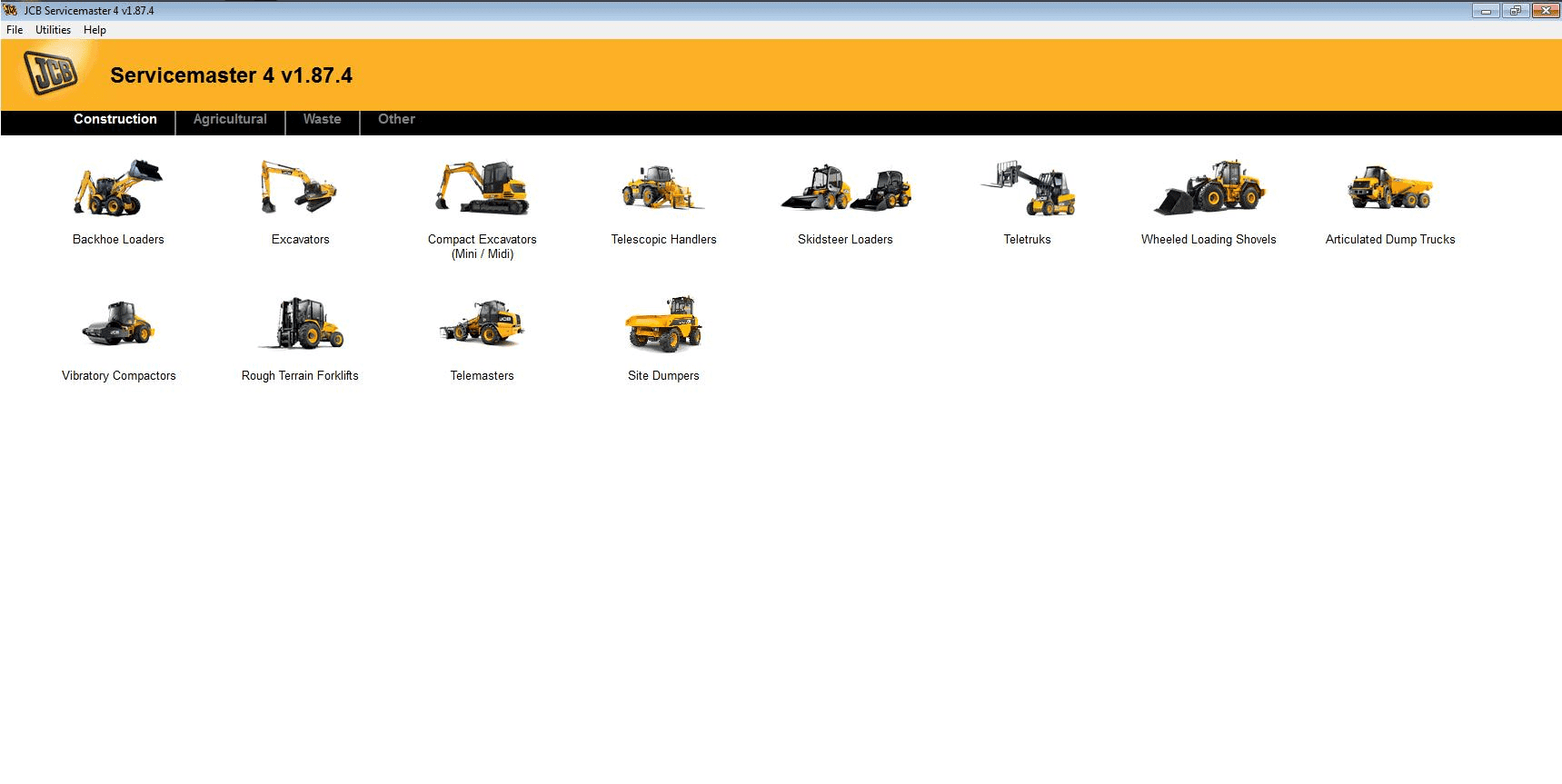Choose the Articulated Dump Trucks icon
The width and height of the screenshot is (1562, 784).
pos(1390,188)
